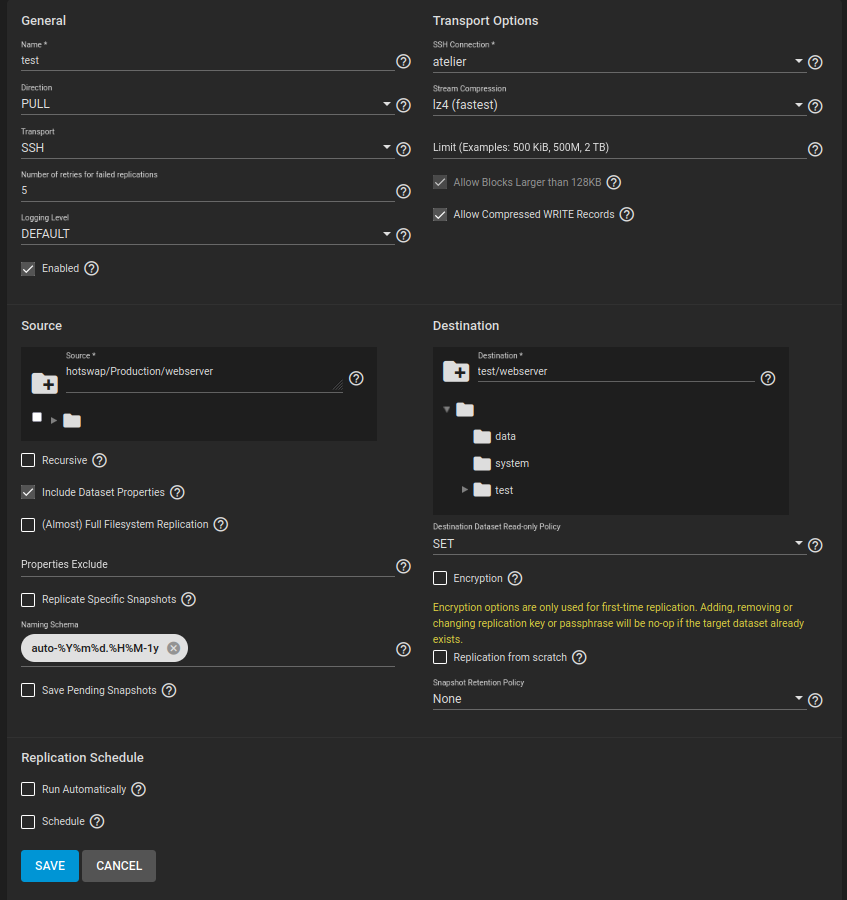
Task: Enable Run Automatically checkbox
Action: click(x=28, y=790)
